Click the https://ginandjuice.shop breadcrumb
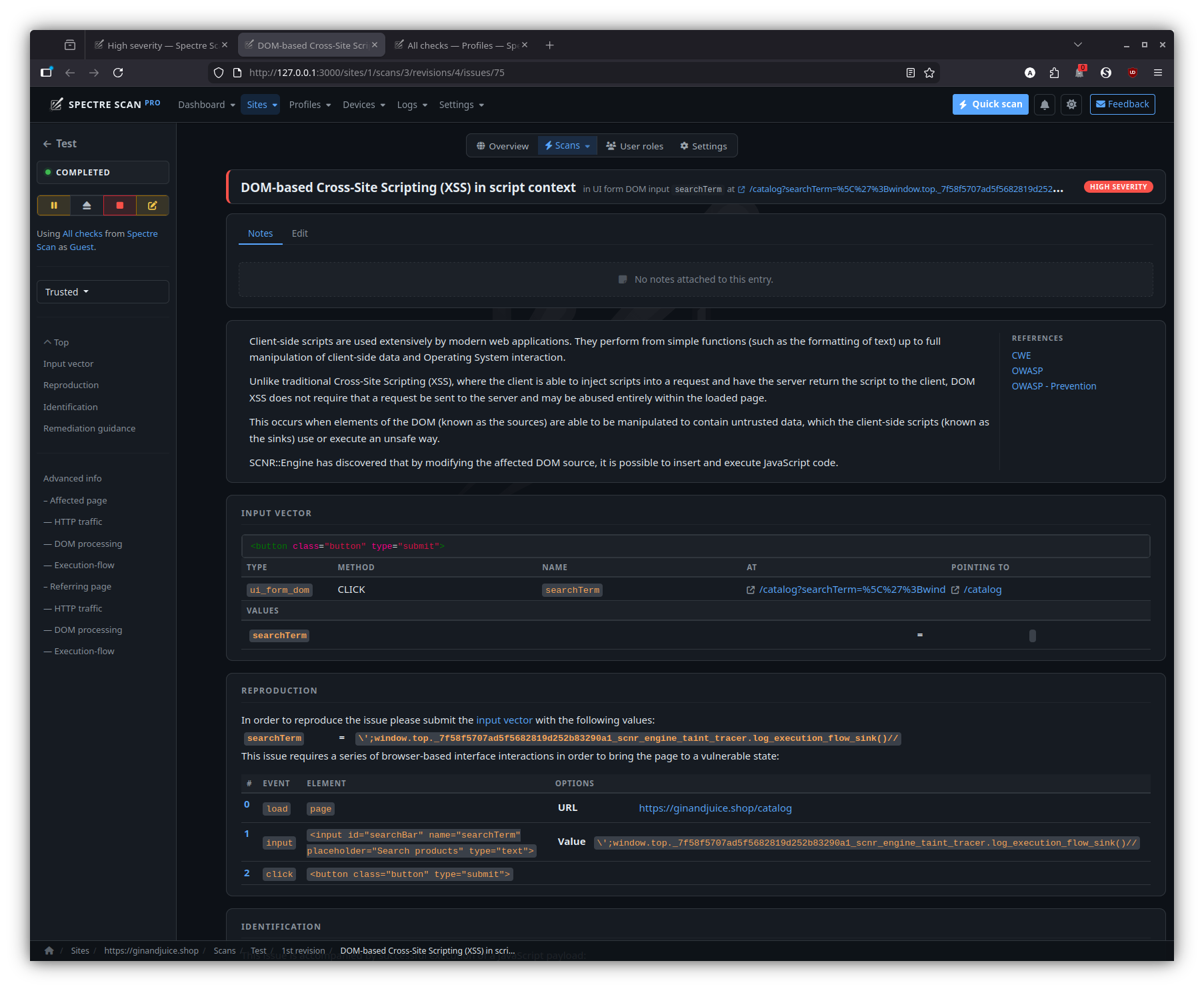 tap(151, 951)
